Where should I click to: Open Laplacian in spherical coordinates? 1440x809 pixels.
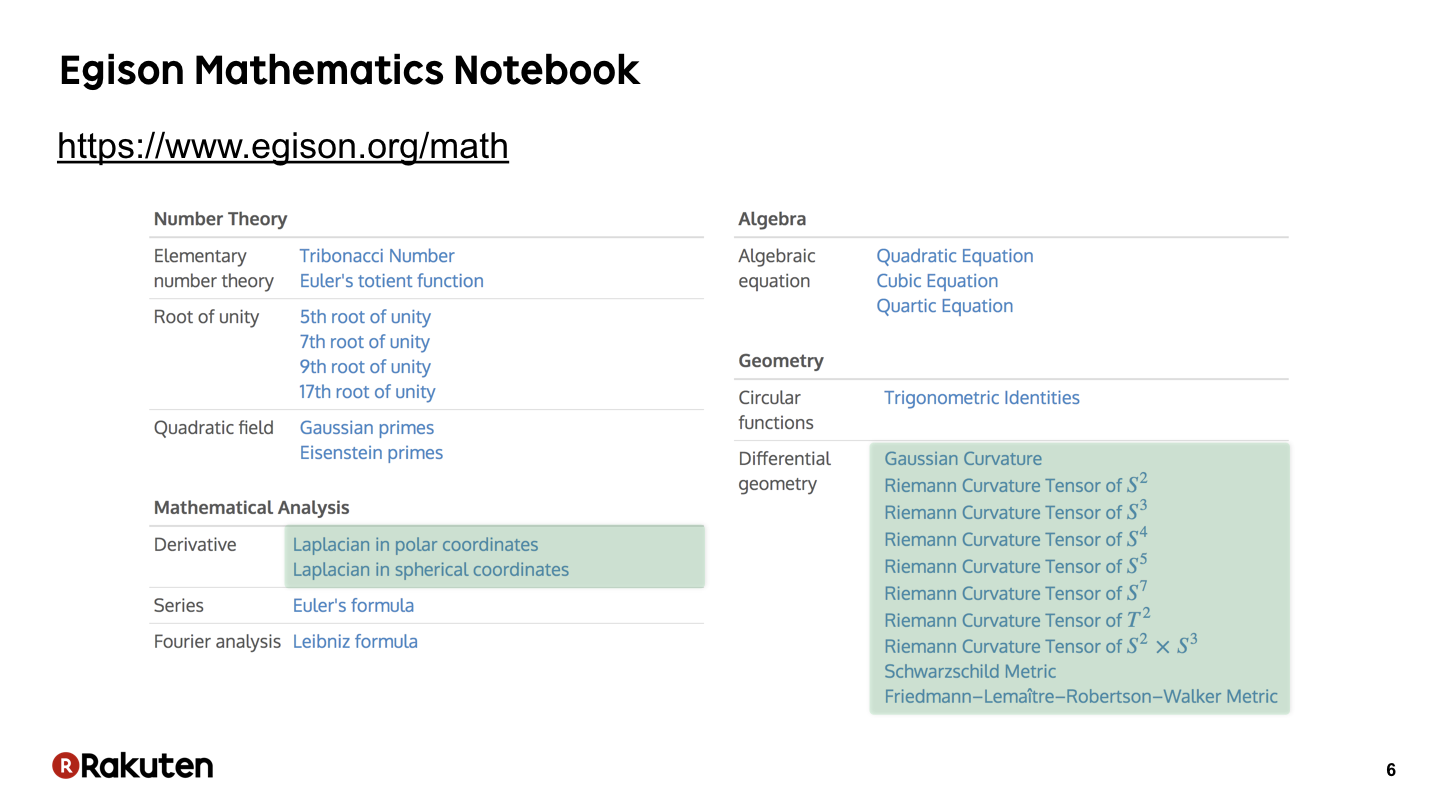(431, 570)
